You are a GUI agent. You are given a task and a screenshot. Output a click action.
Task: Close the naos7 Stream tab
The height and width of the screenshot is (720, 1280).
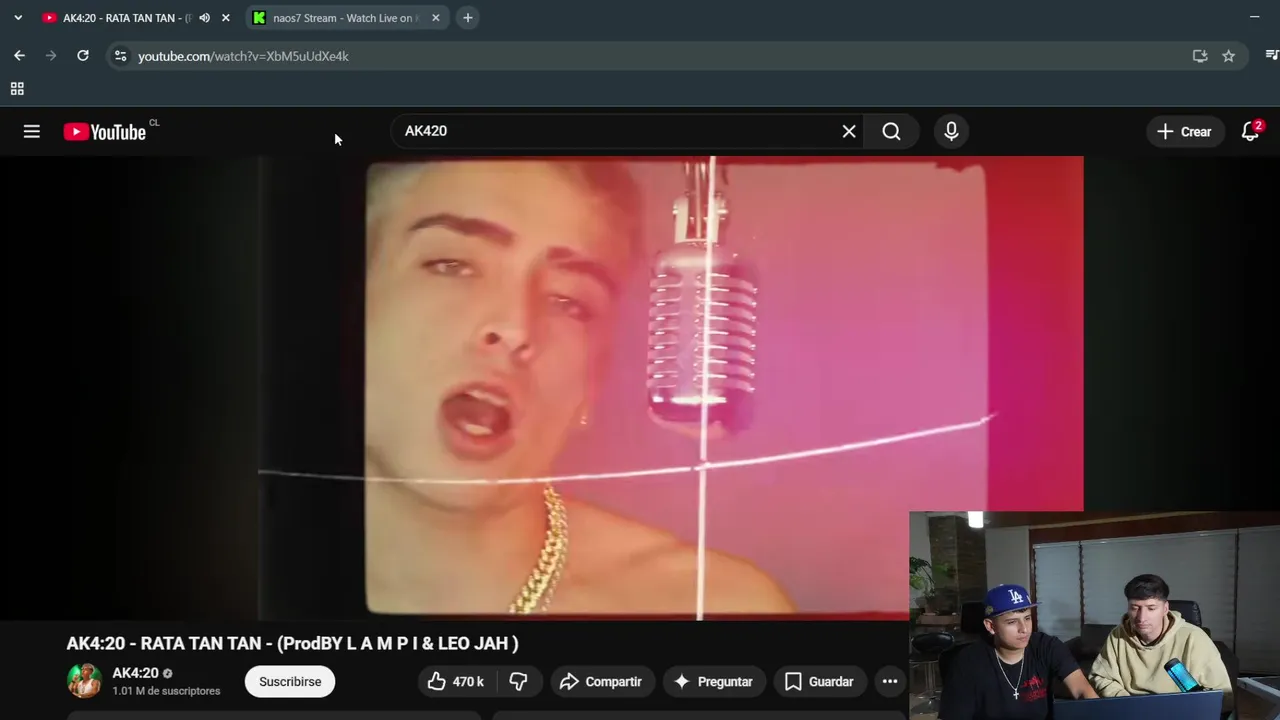[435, 18]
